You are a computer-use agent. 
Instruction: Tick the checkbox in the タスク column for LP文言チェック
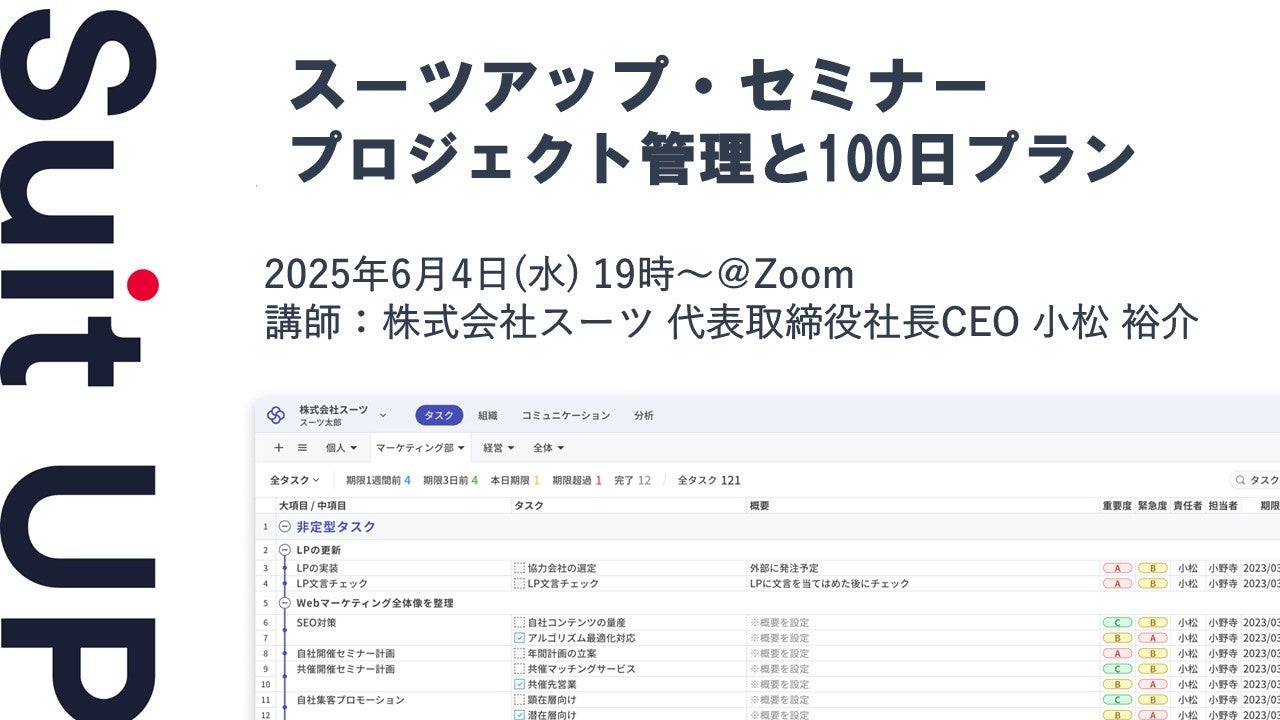(519, 583)
